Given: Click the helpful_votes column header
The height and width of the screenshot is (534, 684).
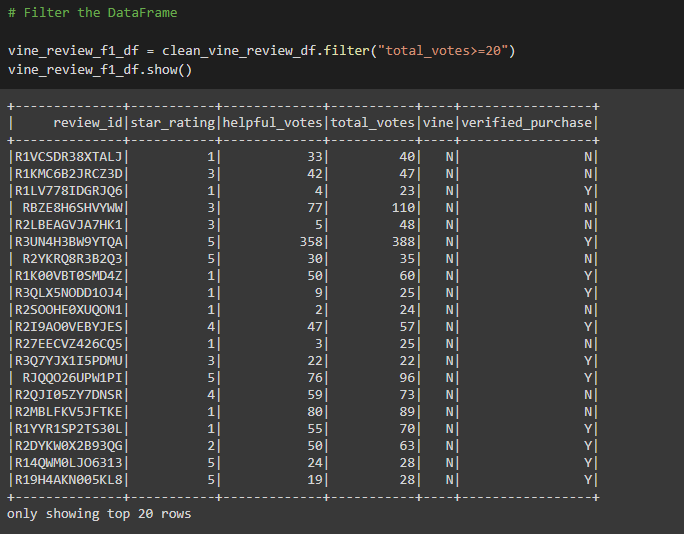Looking at the screenshot, I should pos(272,123).
